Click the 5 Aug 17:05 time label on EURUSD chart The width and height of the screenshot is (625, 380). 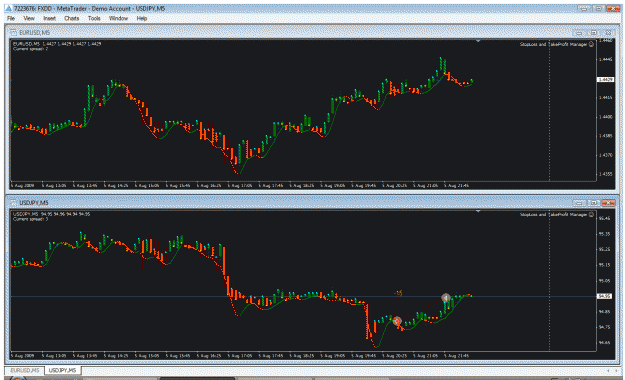[240, 185]
